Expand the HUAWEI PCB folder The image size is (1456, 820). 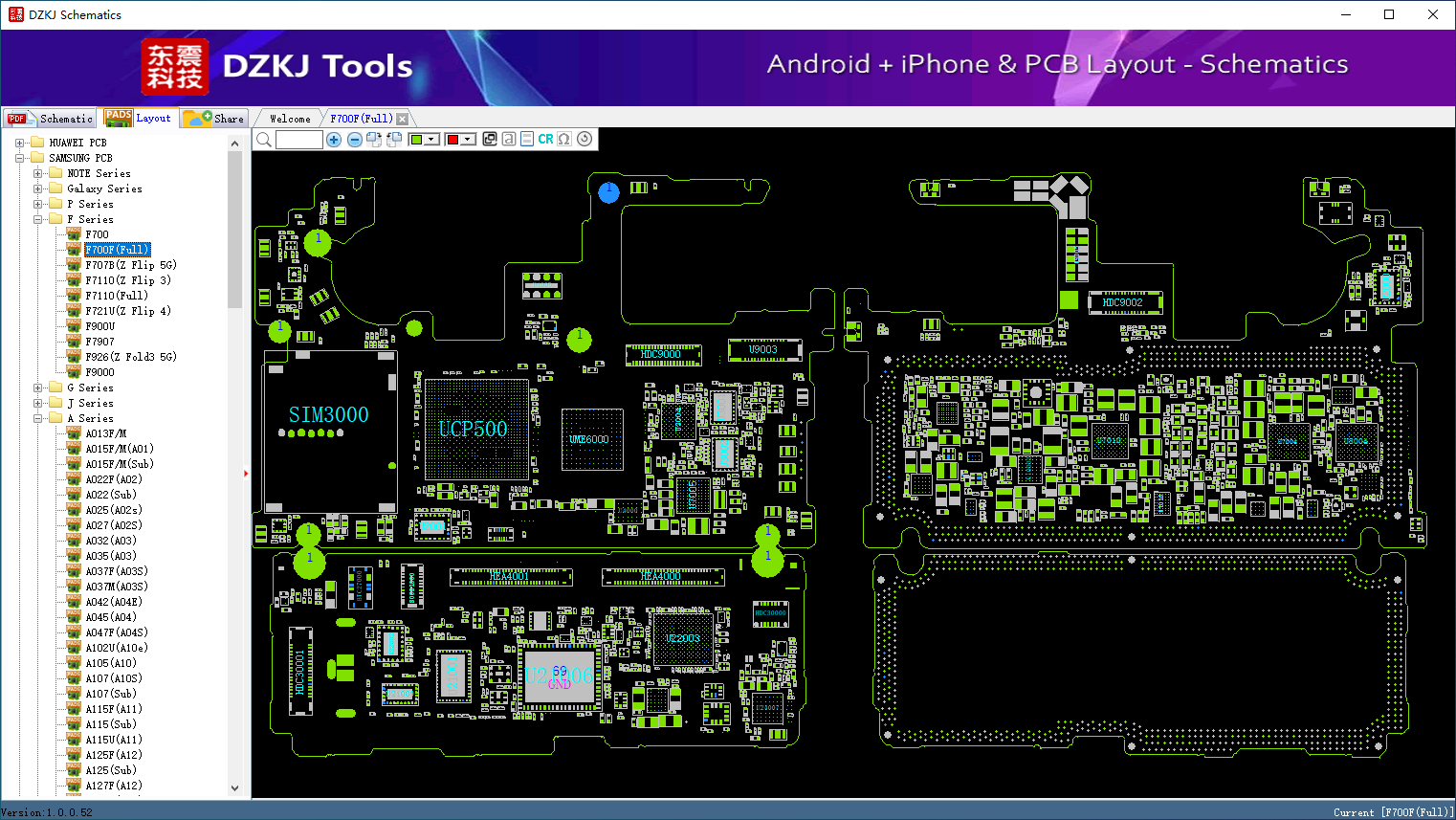click(x=19, y=143)
